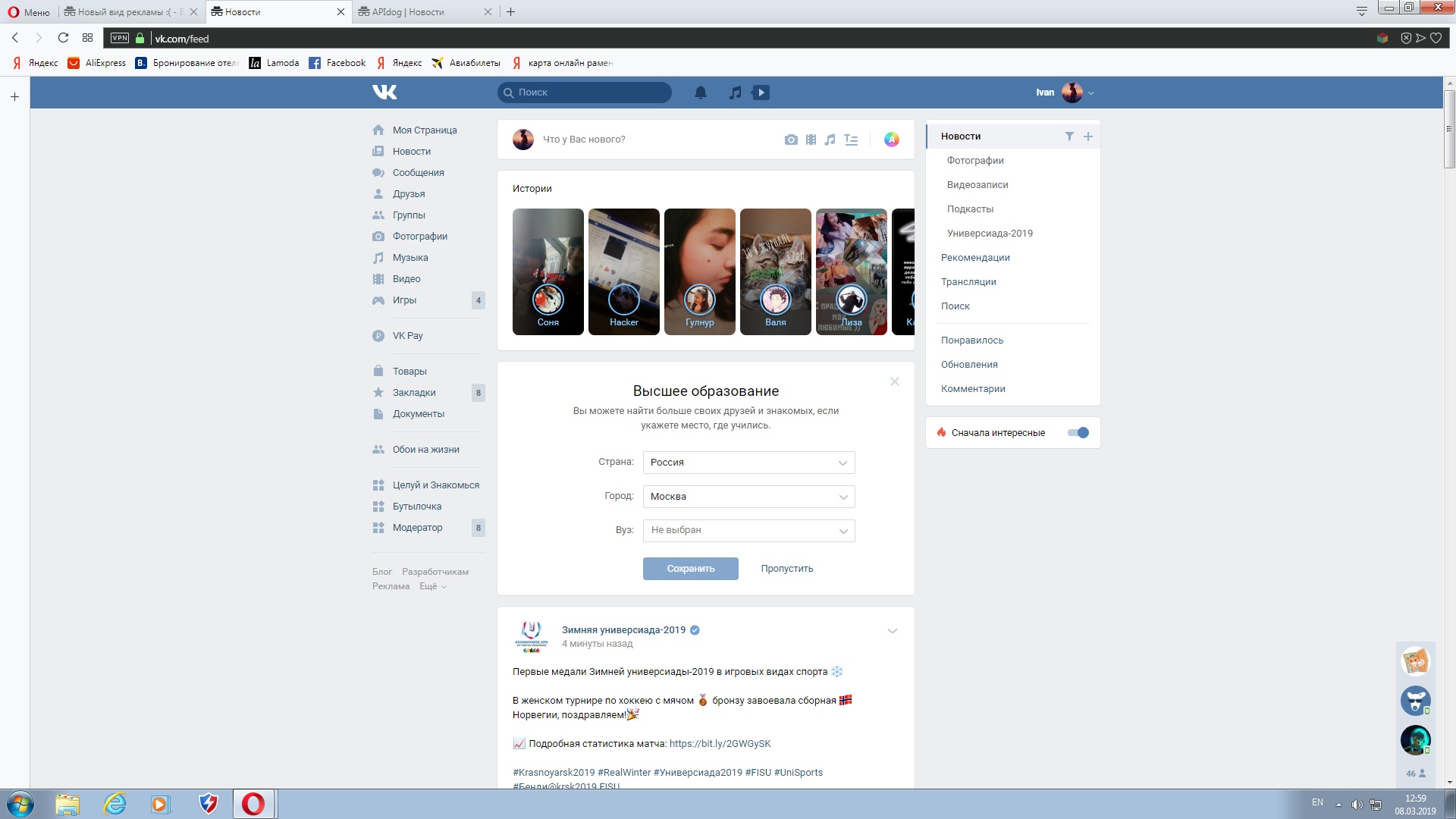Go back with browser back arrow
This screenshot has width=1456, height=819.
coord(15,38)
